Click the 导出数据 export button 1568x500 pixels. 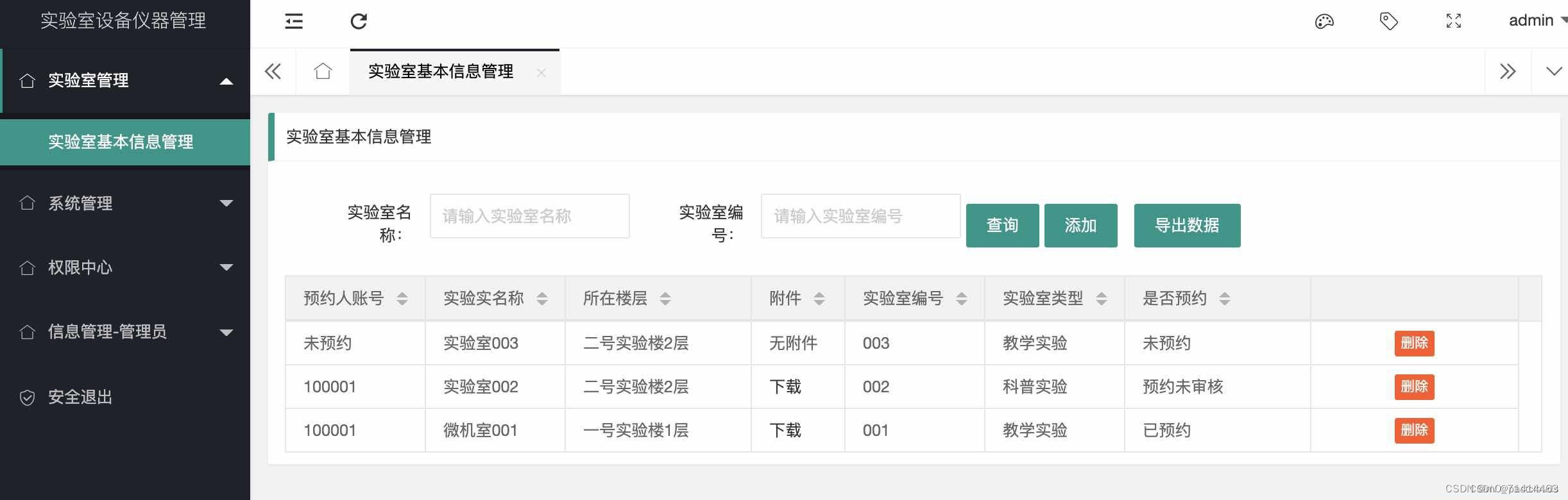[1187, 226]
